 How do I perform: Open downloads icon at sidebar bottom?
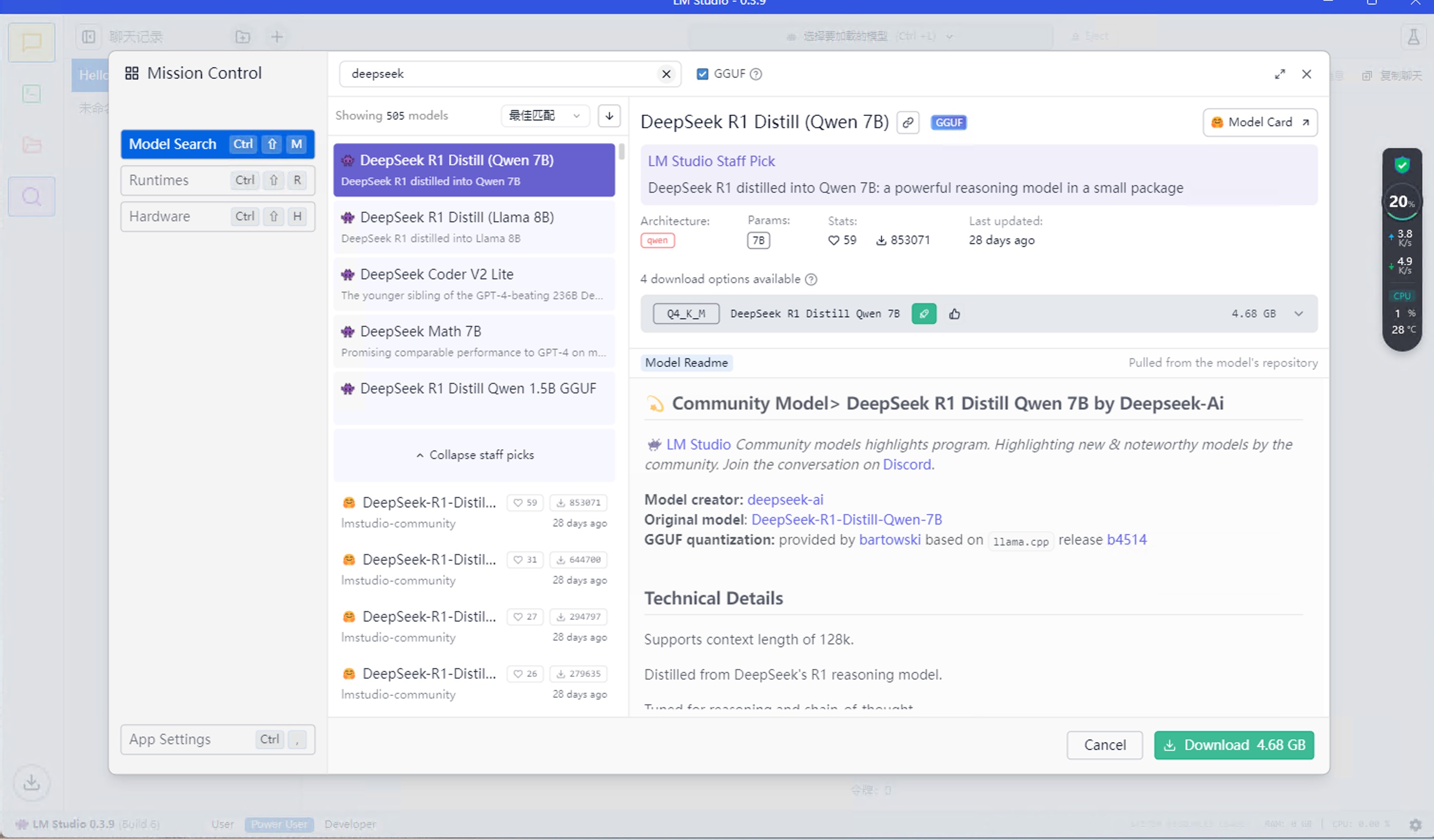pos(31,783)
